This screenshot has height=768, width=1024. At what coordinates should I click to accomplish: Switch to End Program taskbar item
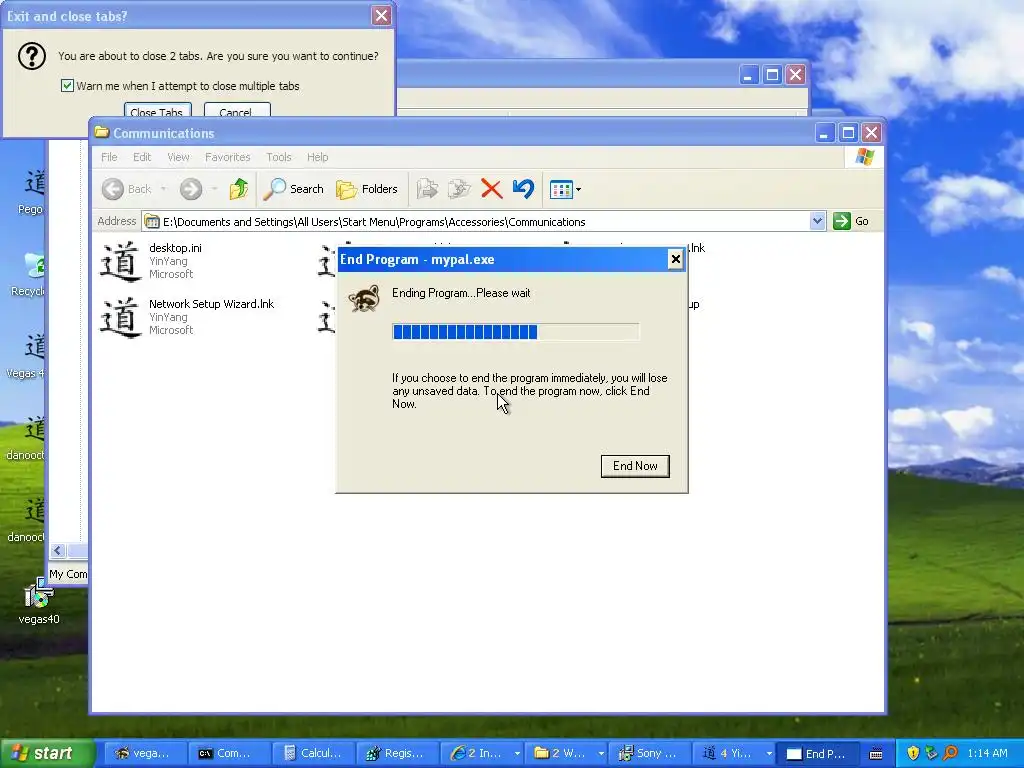[x=817, y=754]
